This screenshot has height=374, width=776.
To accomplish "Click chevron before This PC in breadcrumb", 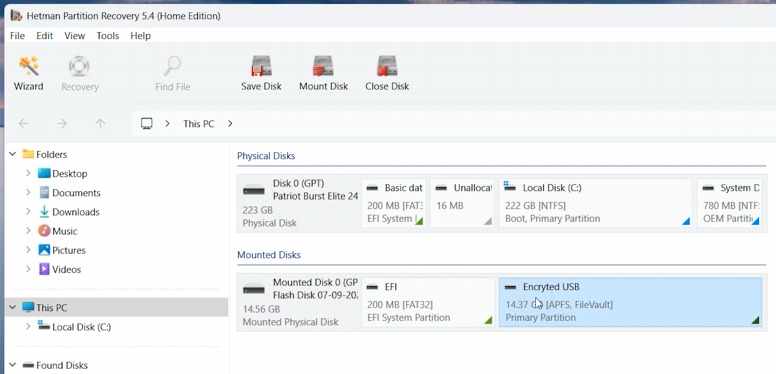I will tap(167, 123).
